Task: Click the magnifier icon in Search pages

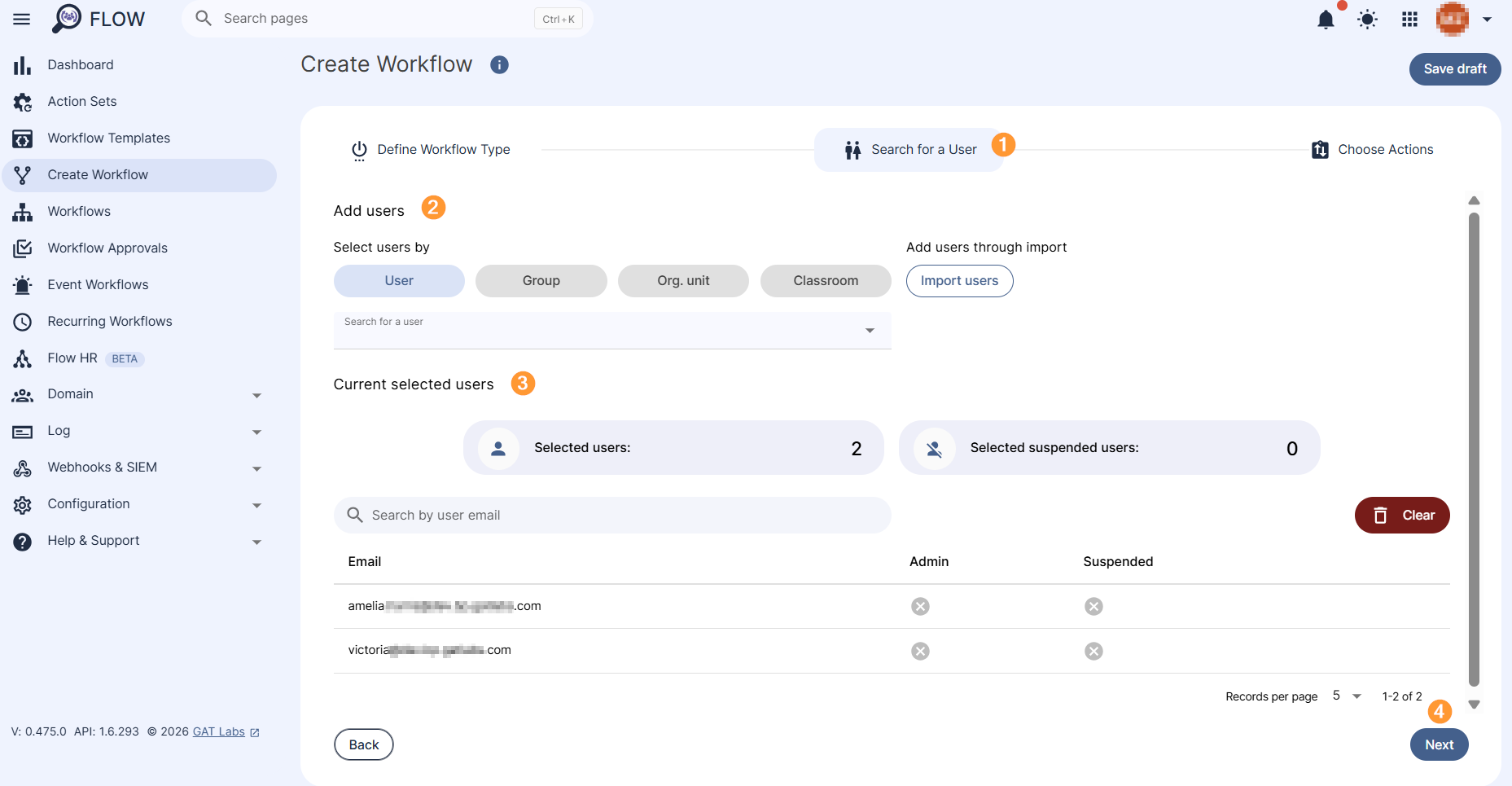Action: [x=204, y=18]
